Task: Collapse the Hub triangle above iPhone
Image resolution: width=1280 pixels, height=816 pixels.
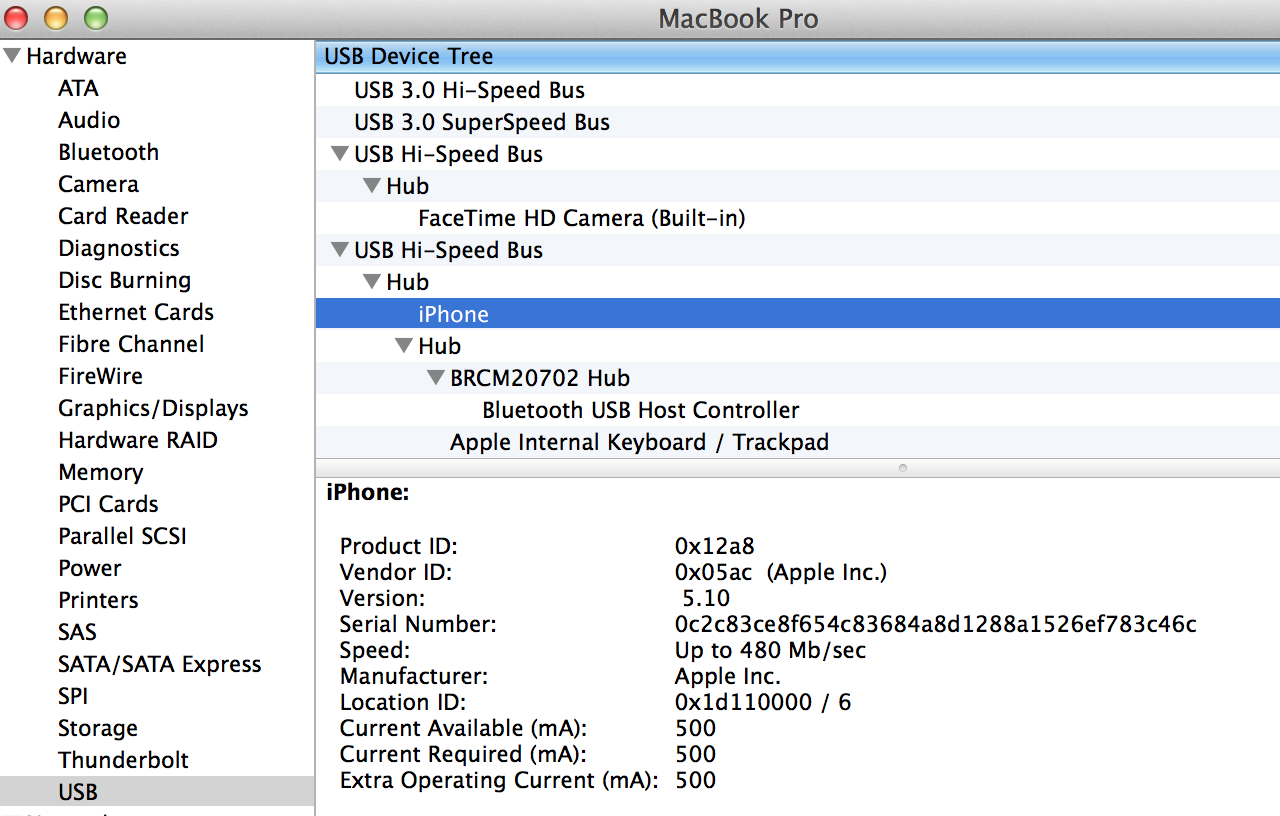Action: [372, 282]
